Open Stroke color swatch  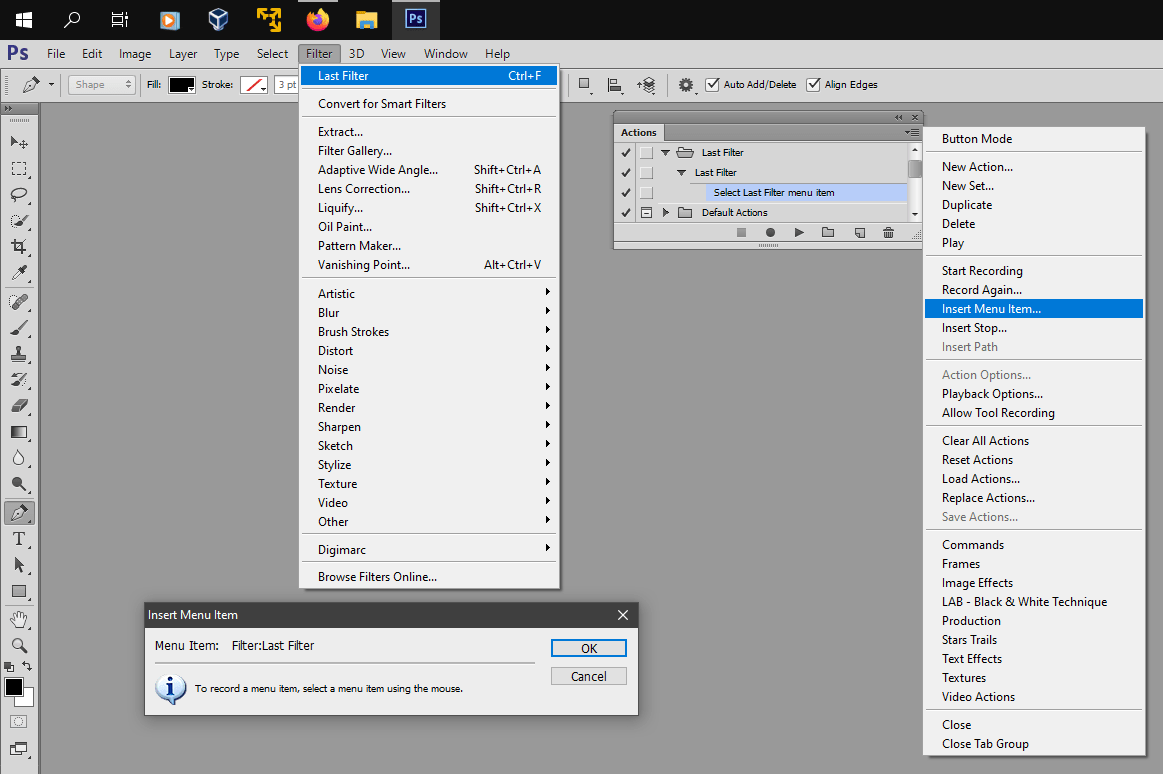point(254,85)
